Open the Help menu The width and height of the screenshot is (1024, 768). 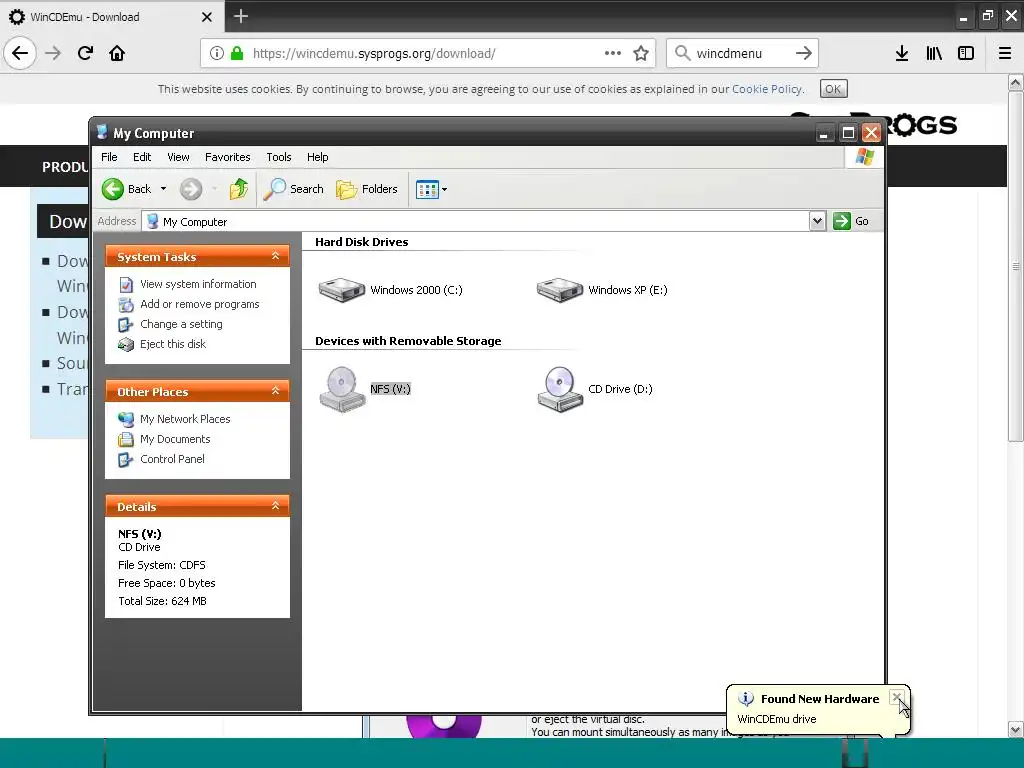point(317,157)
